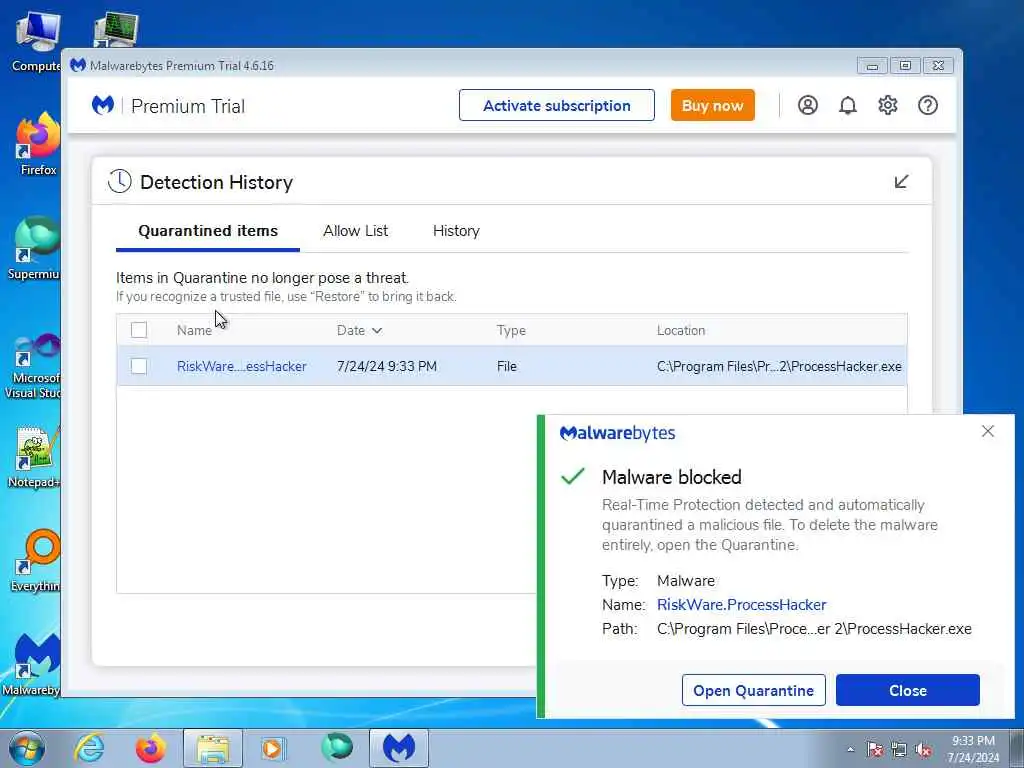
Task: Click the File type cell
Action: click(x=507, y=366)
